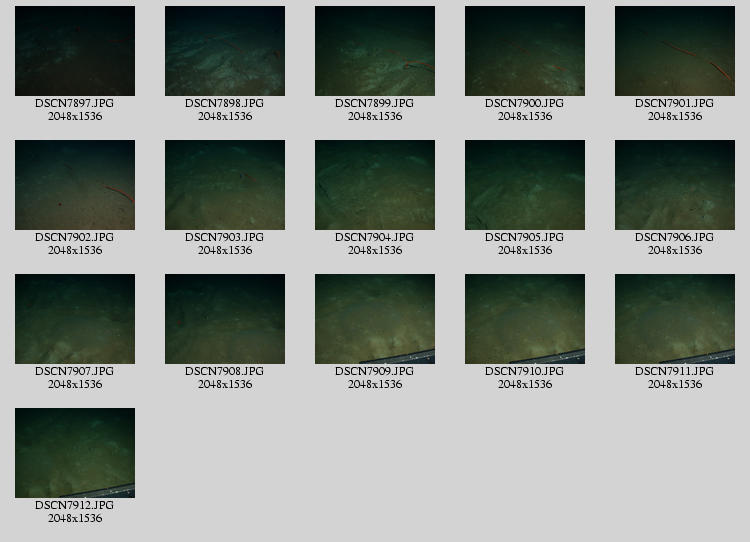Select the file name DSCN7906.JPG
The height and width of the screenshot is (542, 750).
point(674,237)
